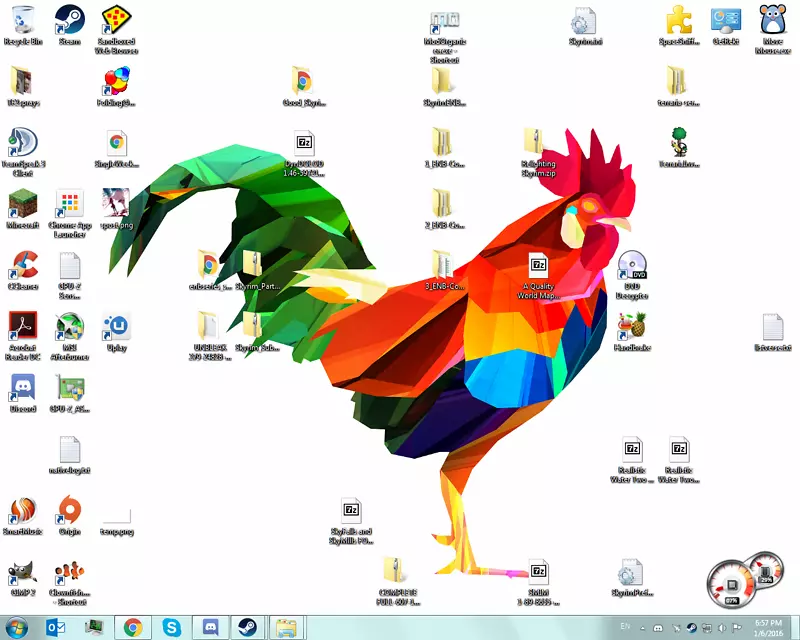
Task: Launch the HandBrake pineapple icon
Action: pyautogui.click(x=632, y=326)
